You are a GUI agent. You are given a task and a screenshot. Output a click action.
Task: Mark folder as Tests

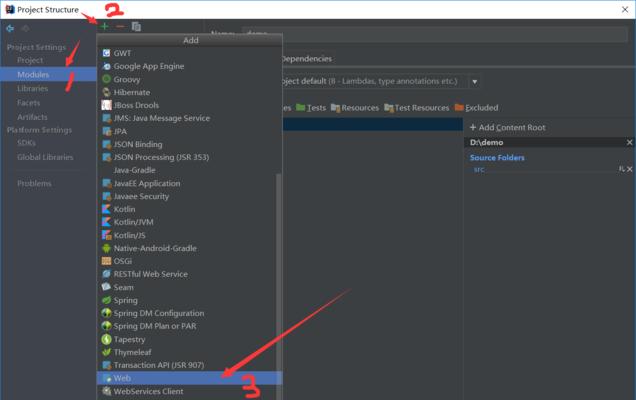(x=311, y=108)
